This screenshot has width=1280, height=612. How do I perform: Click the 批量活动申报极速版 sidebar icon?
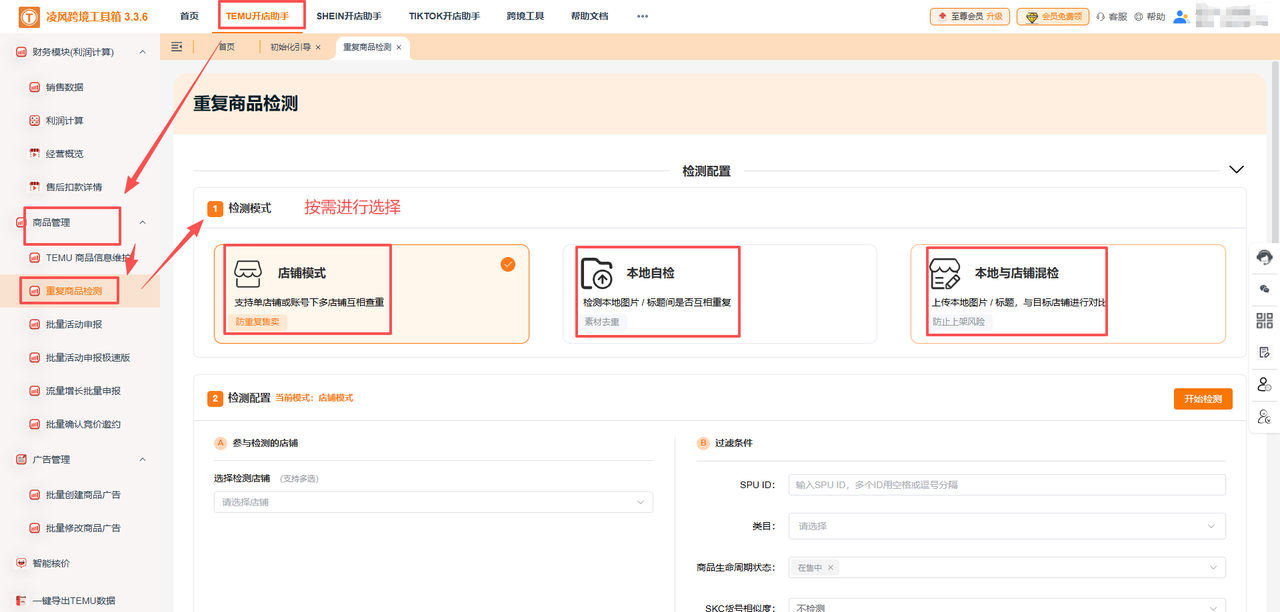pos(35,357)
